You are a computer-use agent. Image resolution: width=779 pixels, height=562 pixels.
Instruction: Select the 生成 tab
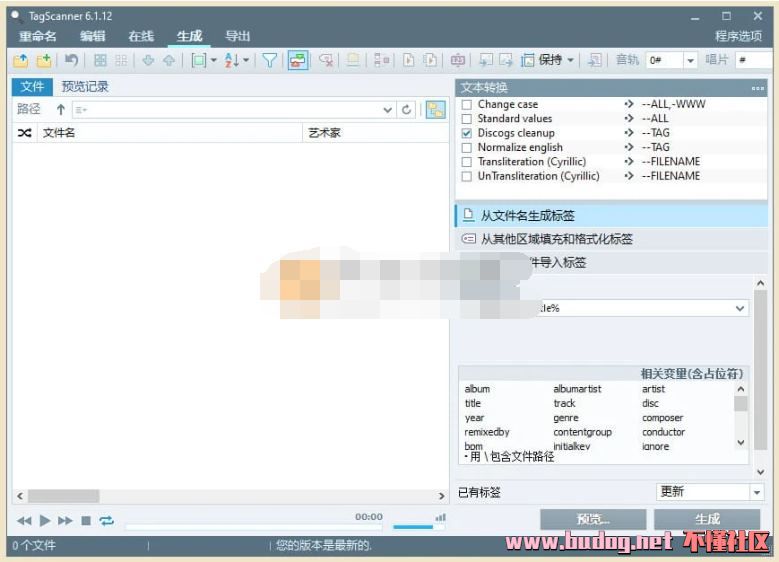tap(189, 36)
